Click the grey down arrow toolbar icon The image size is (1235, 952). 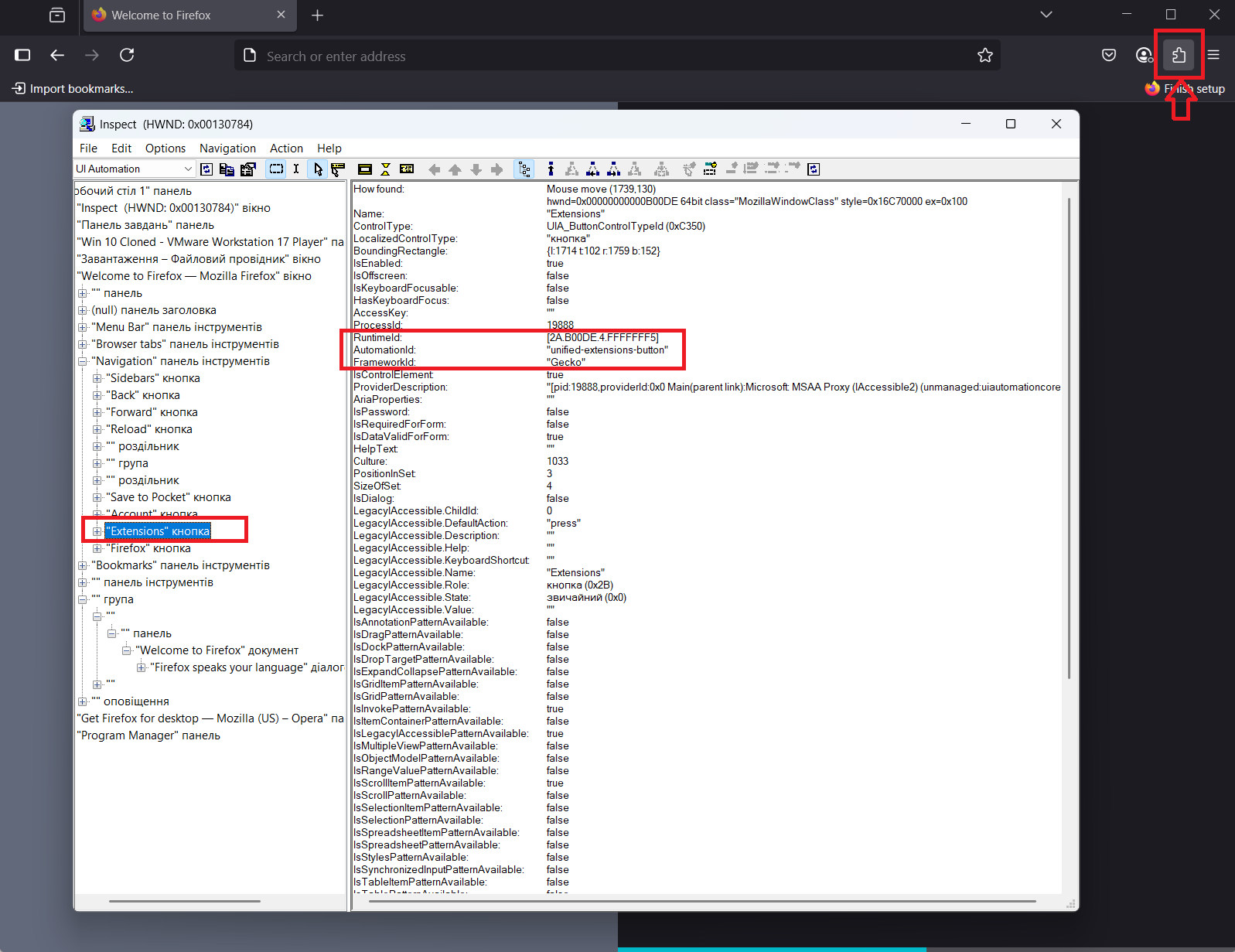476,169
